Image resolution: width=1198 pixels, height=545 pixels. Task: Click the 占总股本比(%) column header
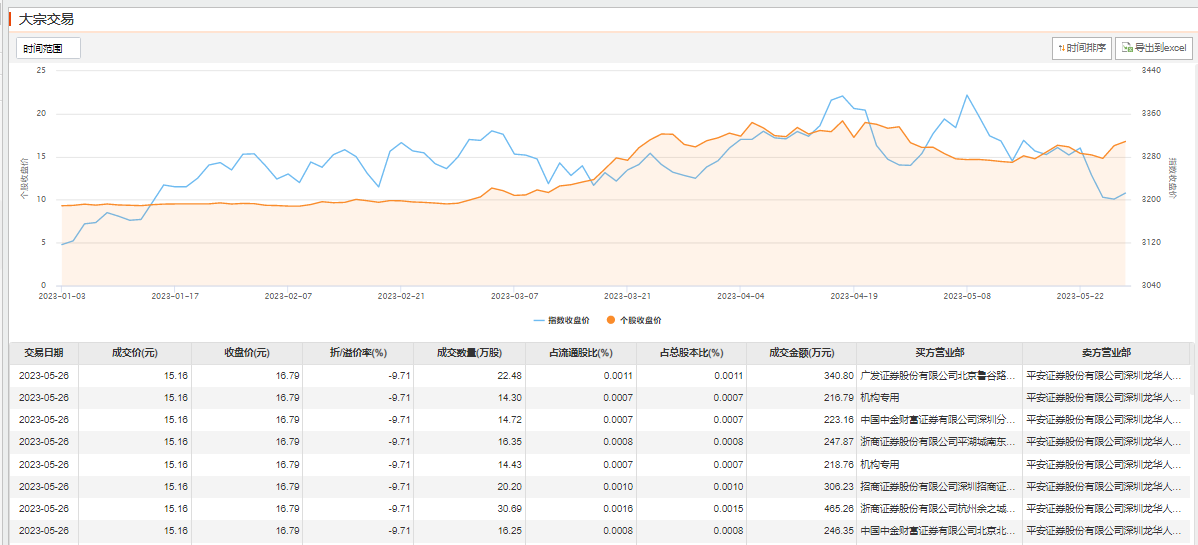tap(692, 353)
